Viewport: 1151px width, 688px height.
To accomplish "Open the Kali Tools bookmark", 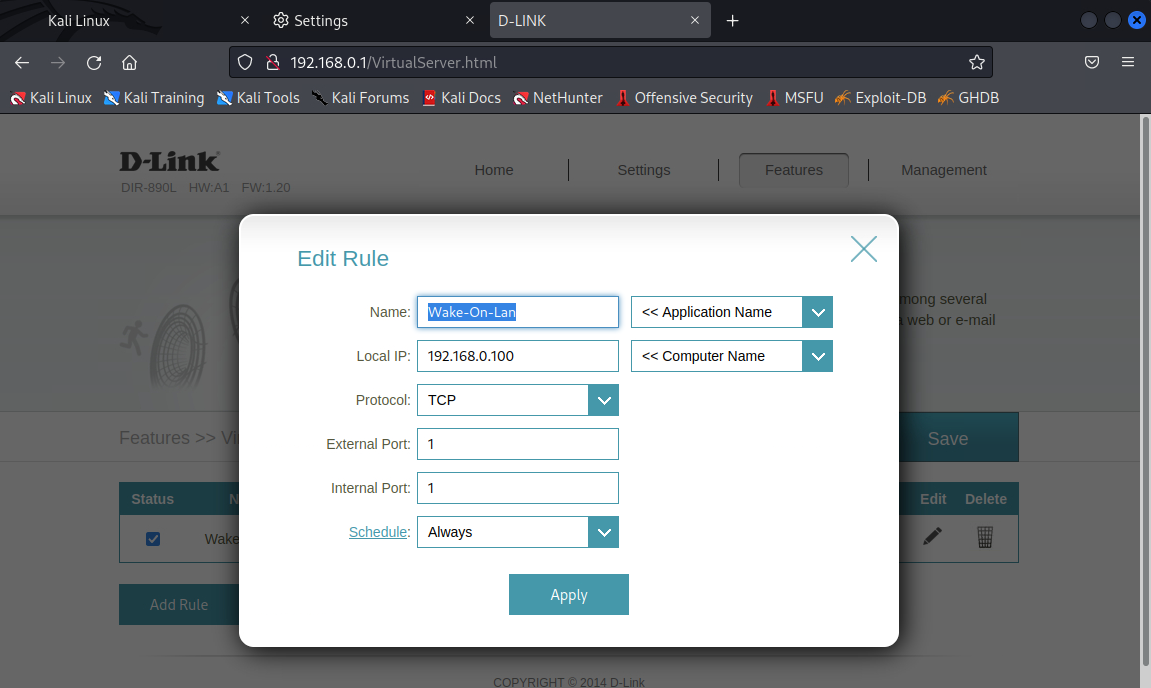I will tap(258, 98).
